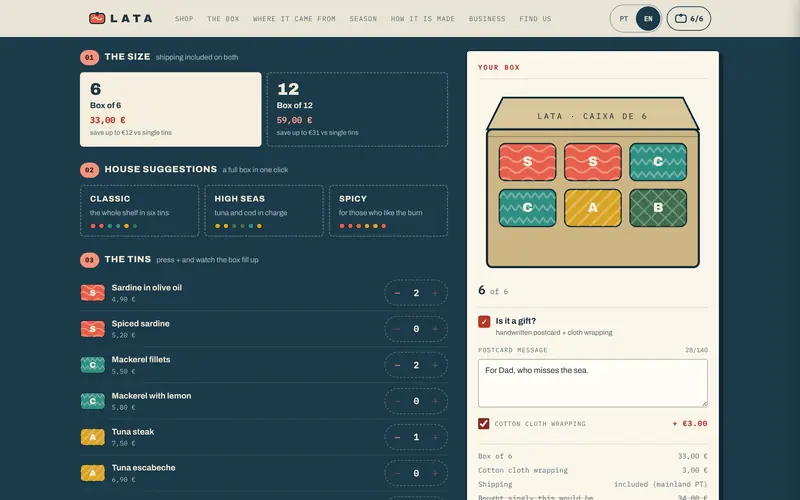Click the step 03 badge by The Tins
The image size is (800, 500).
click(89, 260)
